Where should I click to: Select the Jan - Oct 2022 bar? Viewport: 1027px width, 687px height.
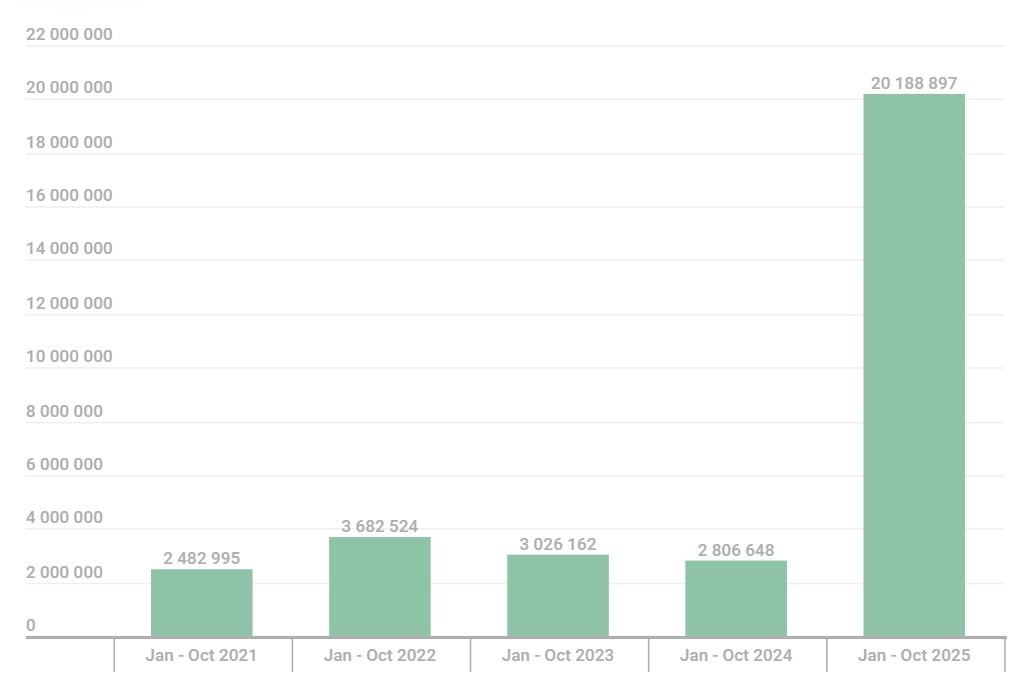[378, 585]
